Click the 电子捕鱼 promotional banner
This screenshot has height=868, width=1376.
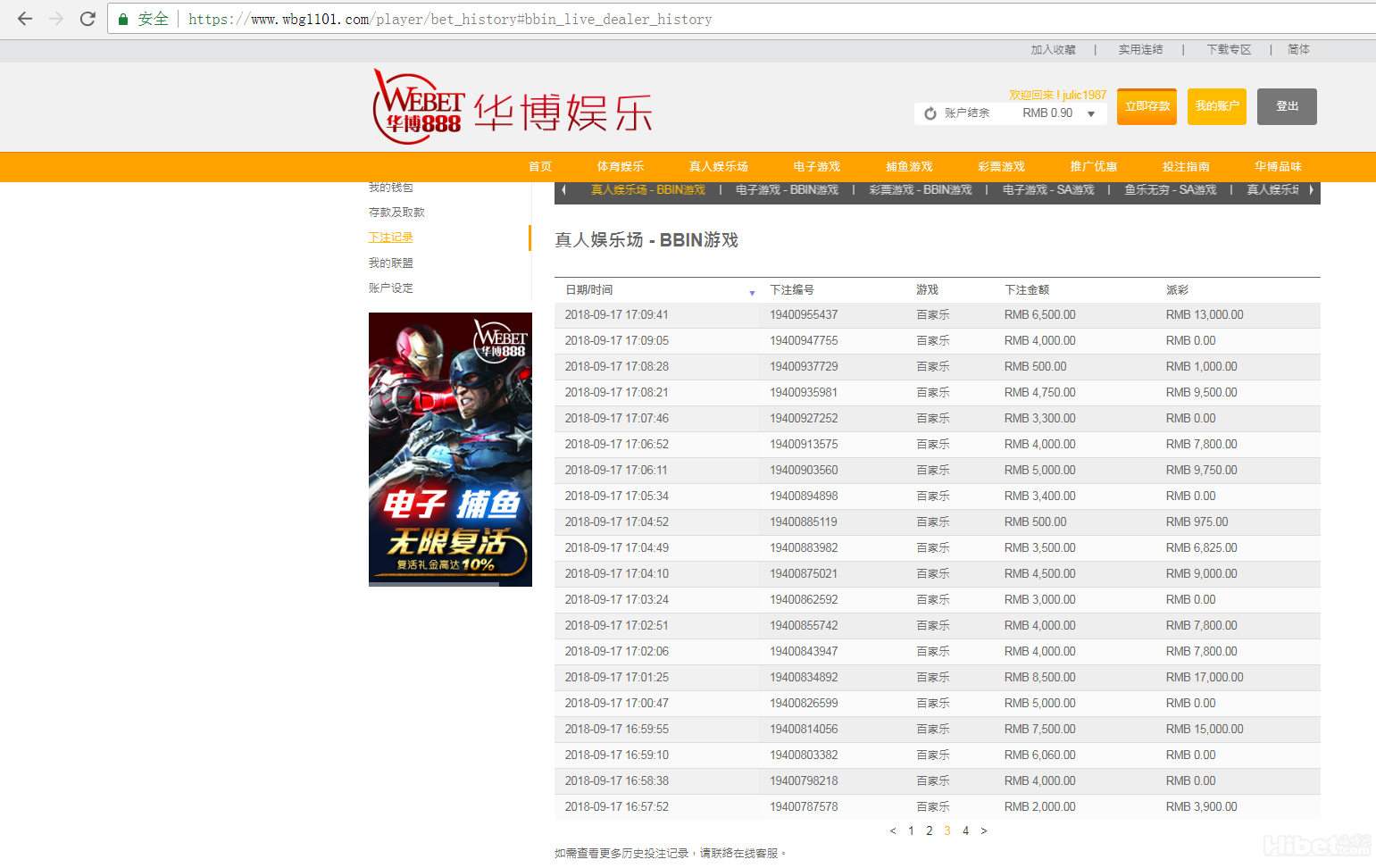click(x=450, y=449)
